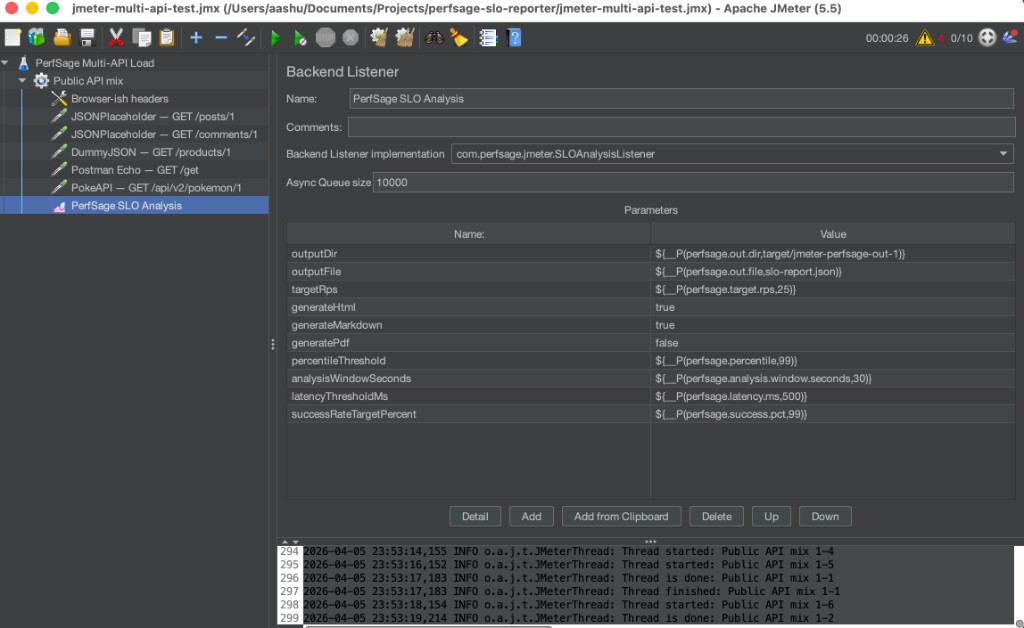Open a test plan file via folder icon

62,38
